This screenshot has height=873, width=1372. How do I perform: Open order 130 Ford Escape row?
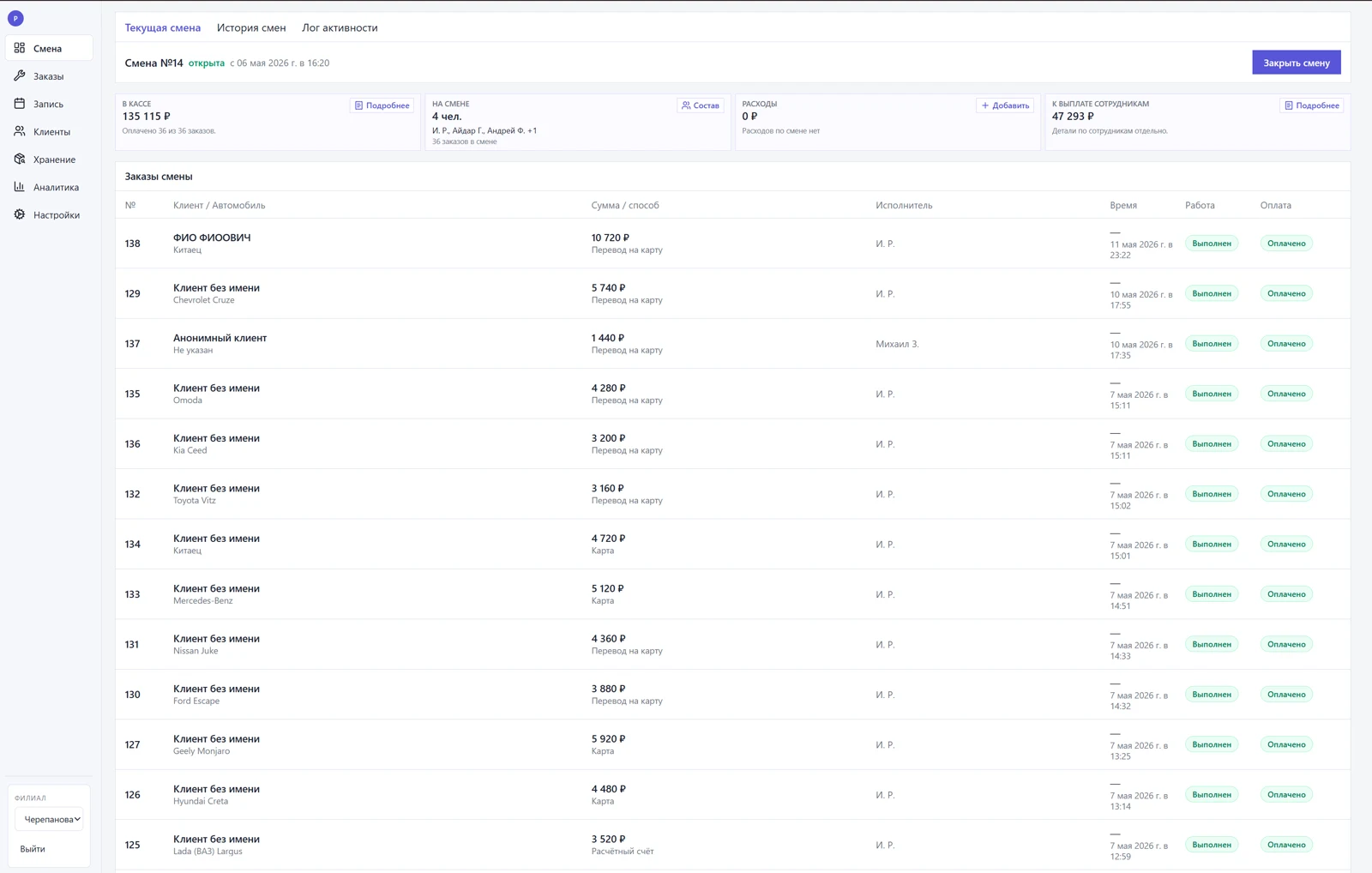[x=732, y=695]
